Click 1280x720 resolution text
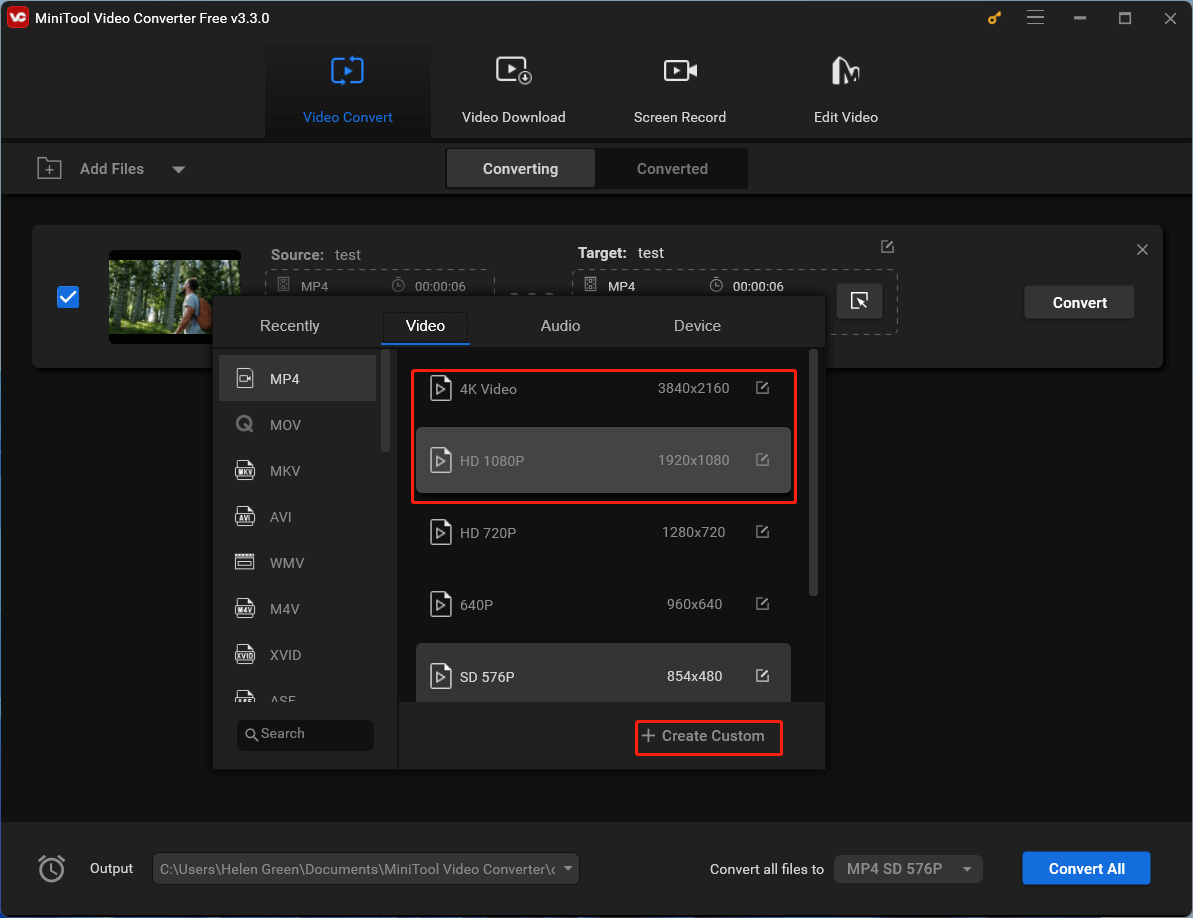The image size is (1193, 918). click(693, 532)
